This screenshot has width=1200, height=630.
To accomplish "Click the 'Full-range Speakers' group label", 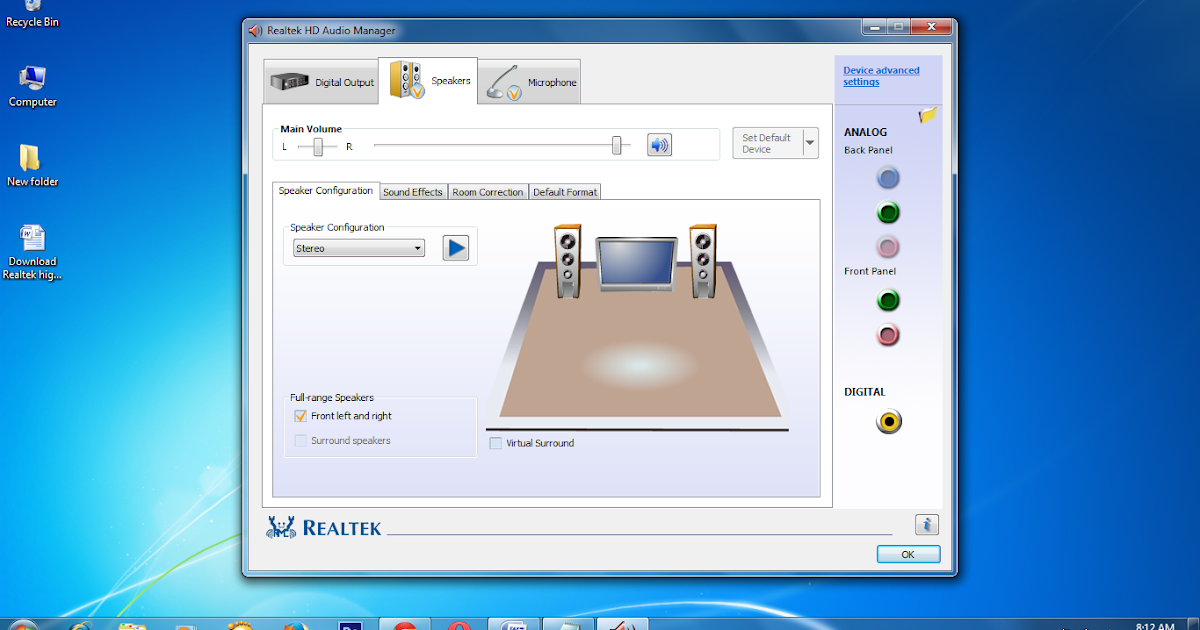I will click(332, 398).
